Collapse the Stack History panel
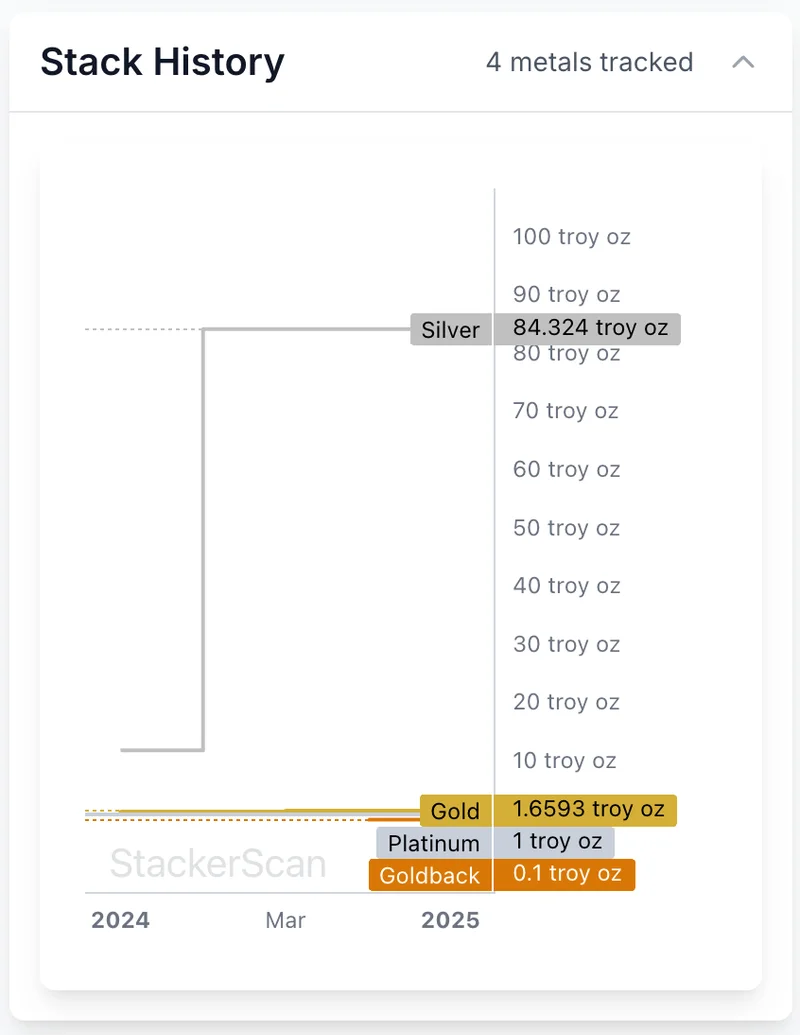Screen dimensions: 800x1035 (744, 61)
